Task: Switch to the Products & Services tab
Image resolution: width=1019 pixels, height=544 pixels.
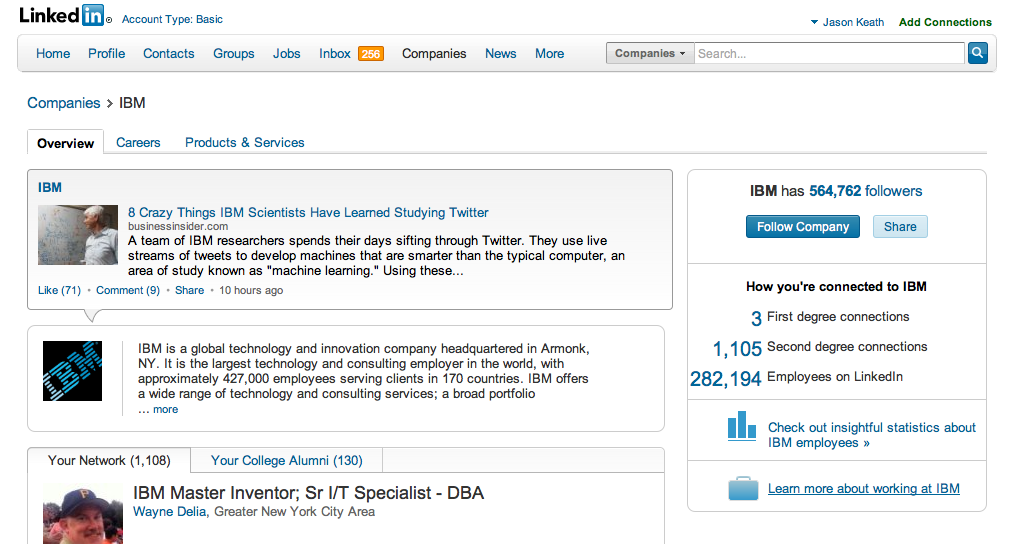Action: coord(244,142)
